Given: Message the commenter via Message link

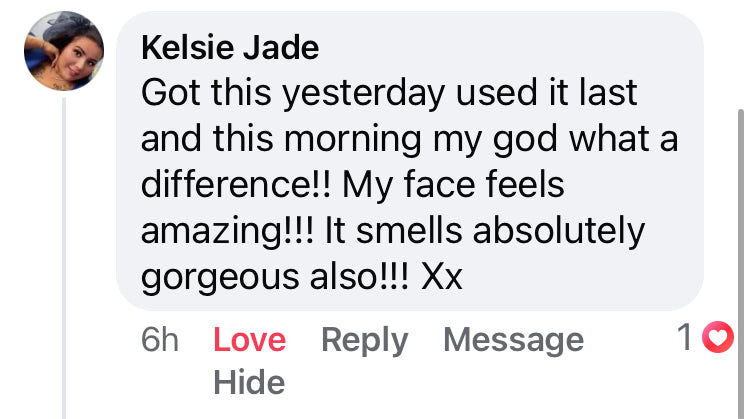Looking at the screenshot, I should [x=513, y=340].
